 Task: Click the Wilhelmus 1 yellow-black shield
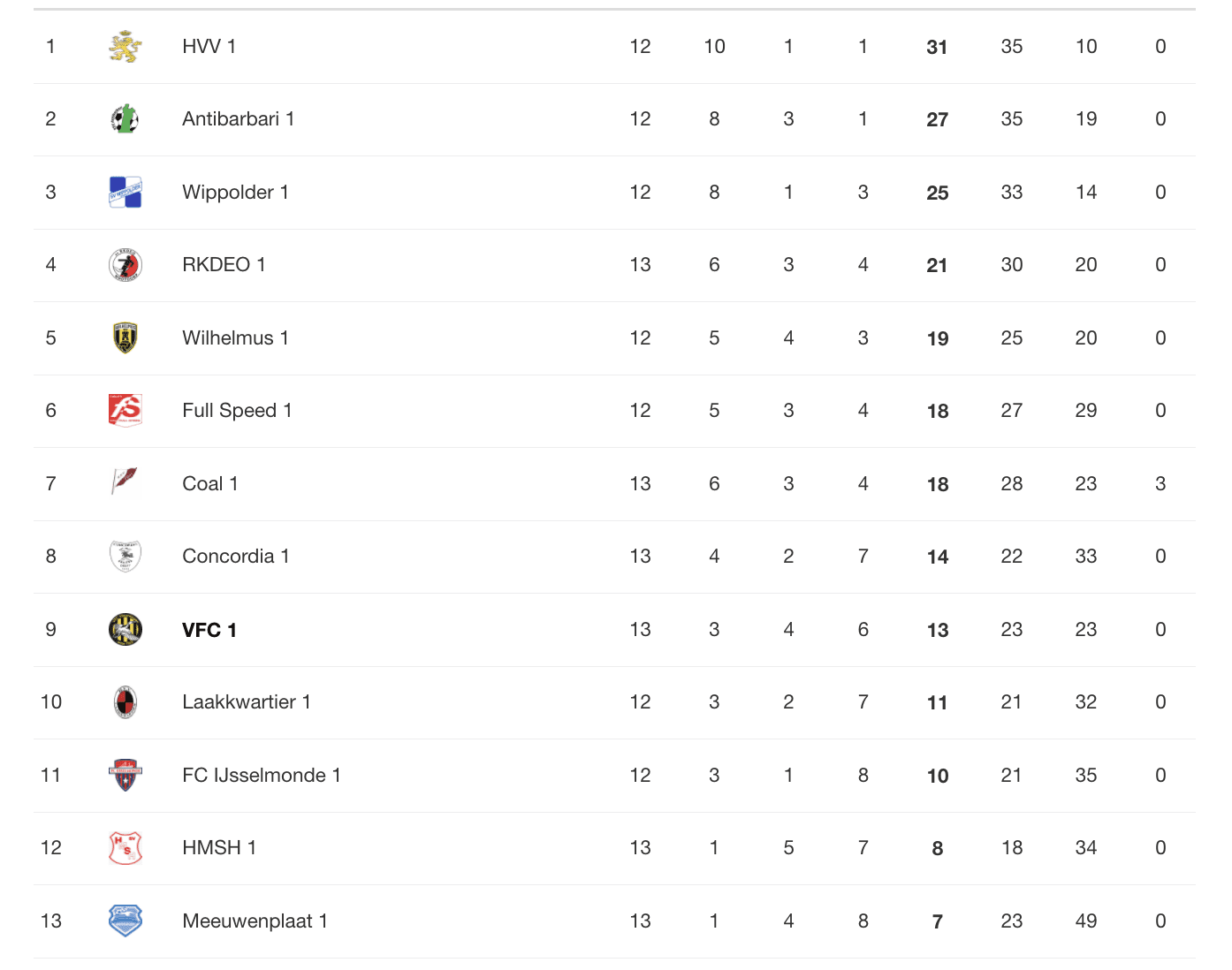point(125,337)
